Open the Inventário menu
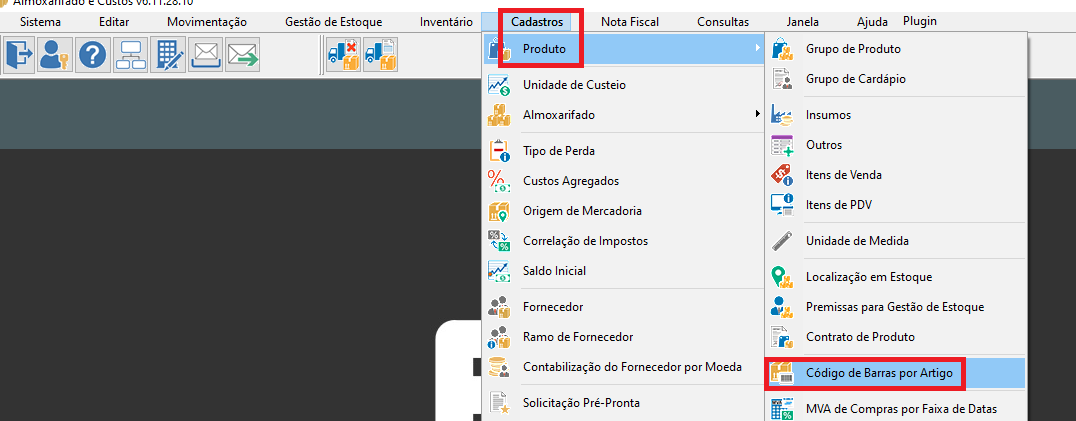Image resolution: width=1076 pixels, height=421 pixels. pyautogui.click(x=446, y=22)
